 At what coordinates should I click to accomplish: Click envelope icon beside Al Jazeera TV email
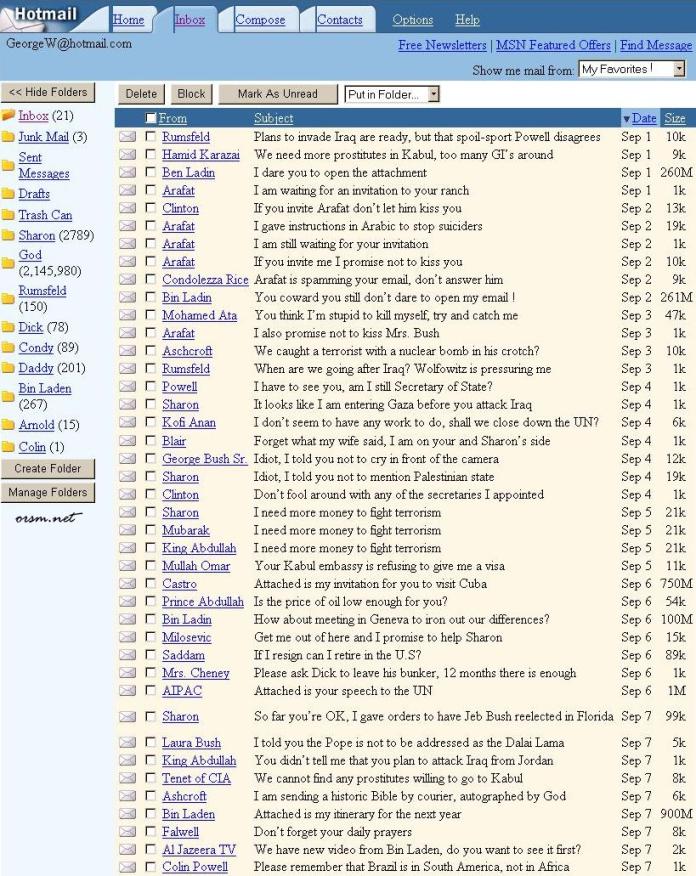click(x=128, y=849)
